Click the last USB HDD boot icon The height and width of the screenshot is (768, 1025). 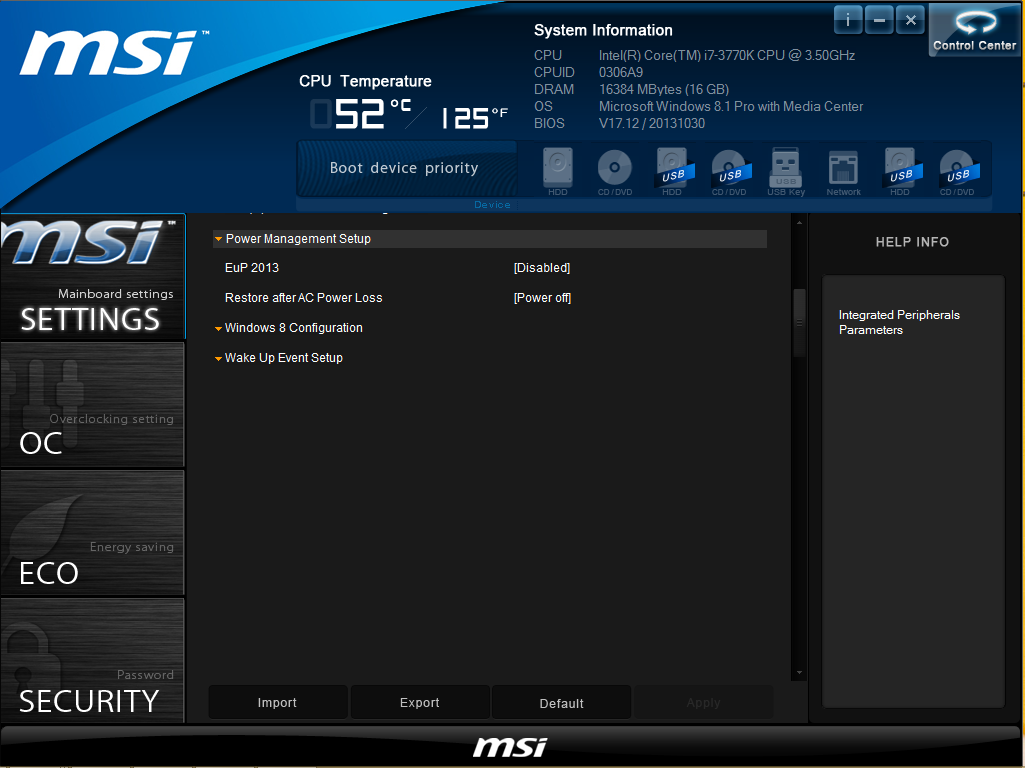(x=900, y=171)
